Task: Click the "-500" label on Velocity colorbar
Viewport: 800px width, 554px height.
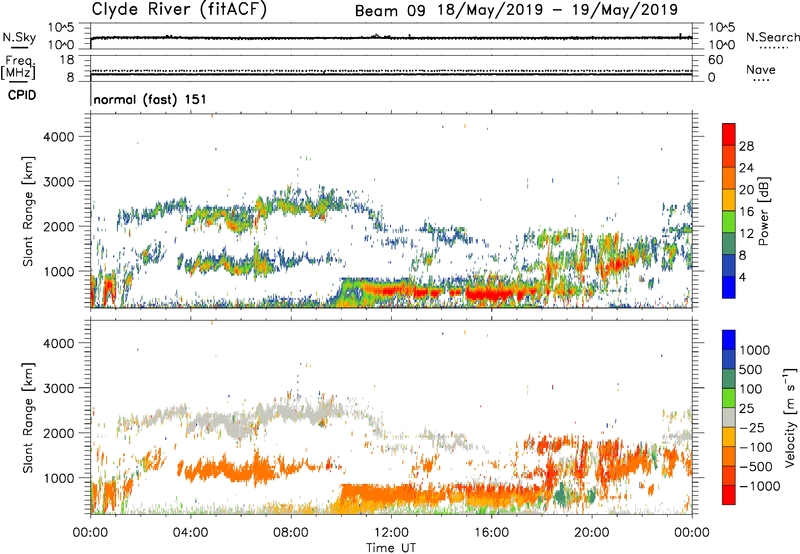Action: (756, 467)
